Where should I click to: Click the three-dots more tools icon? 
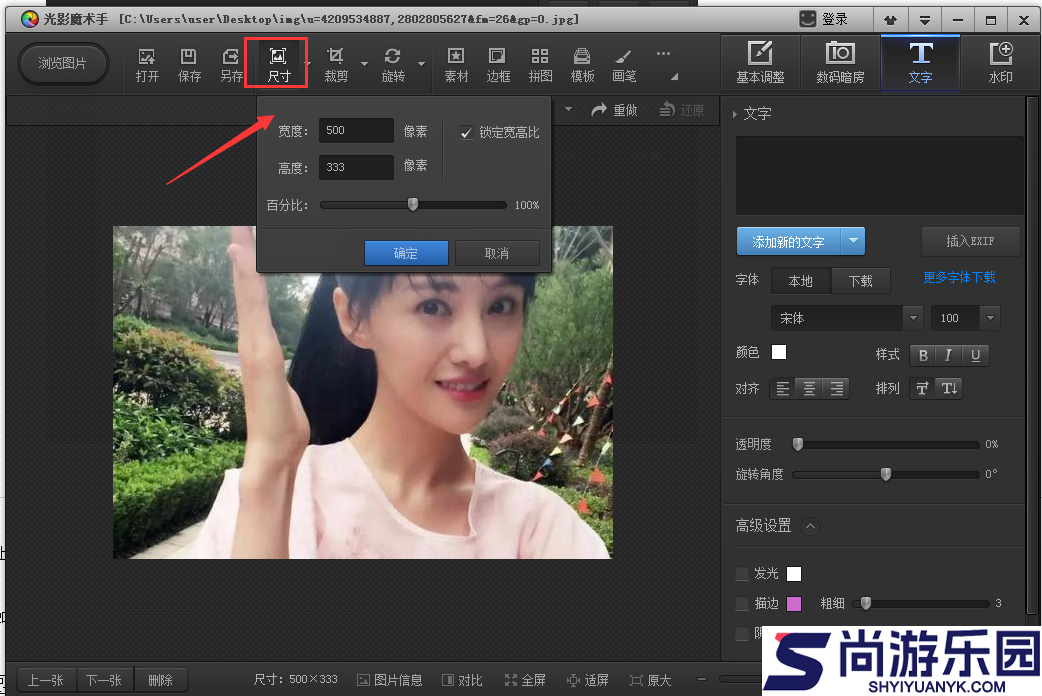tap(663, 54)
